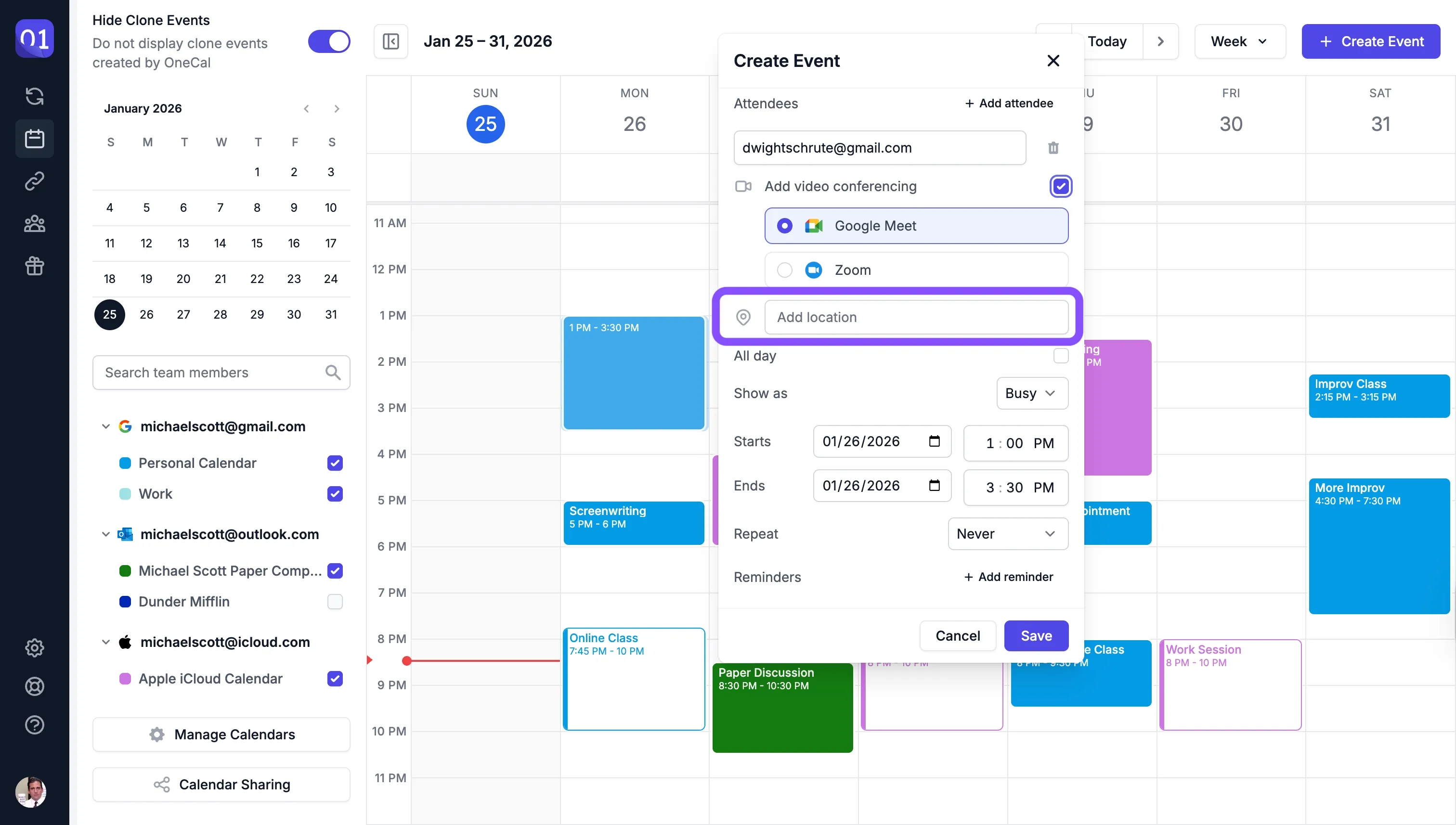Click Personal Calendar blue color swatch
Viewport: 1456px width, 825px height.
(x=125, y=463)
